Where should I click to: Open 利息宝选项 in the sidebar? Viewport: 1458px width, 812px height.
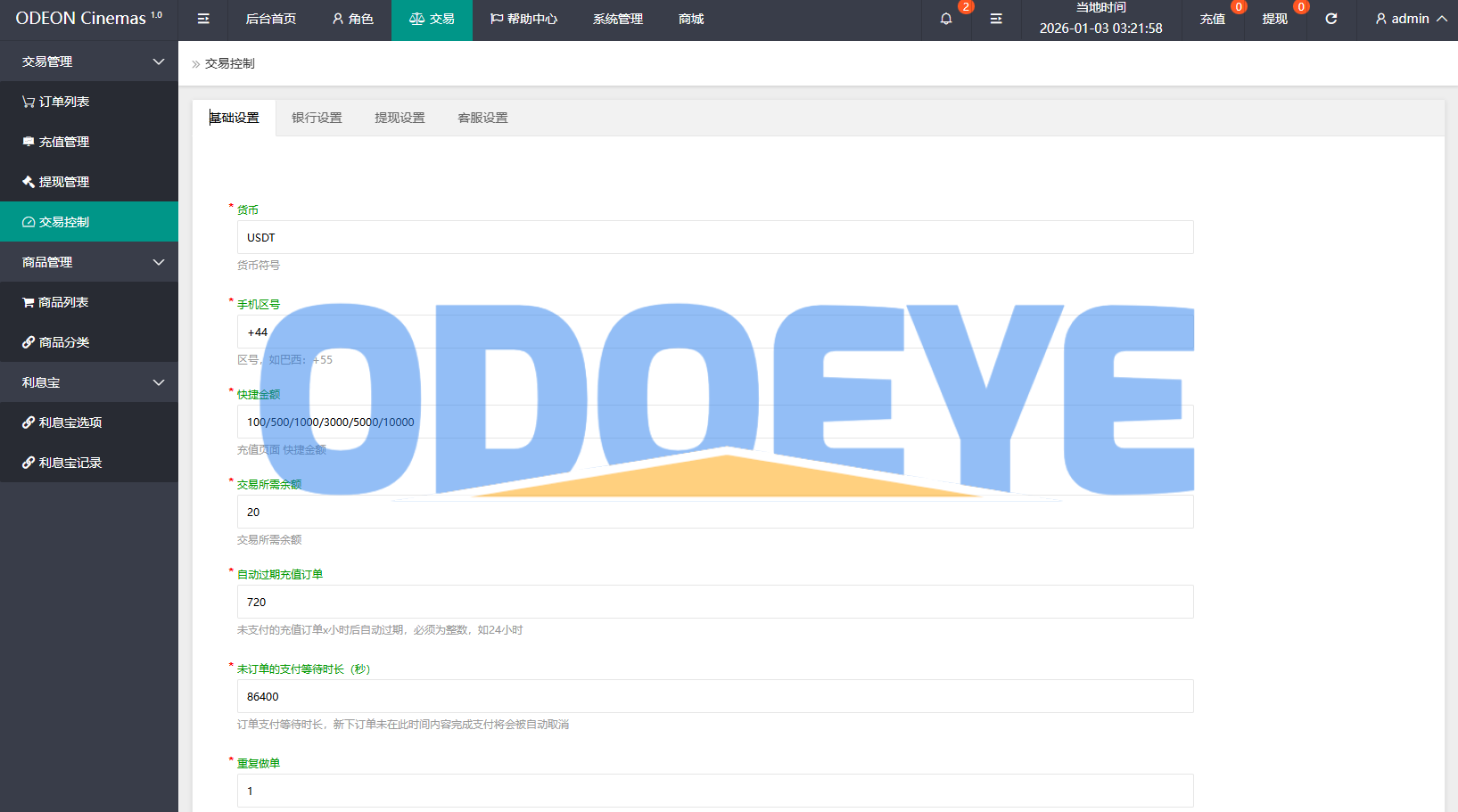tap(62, 422)
